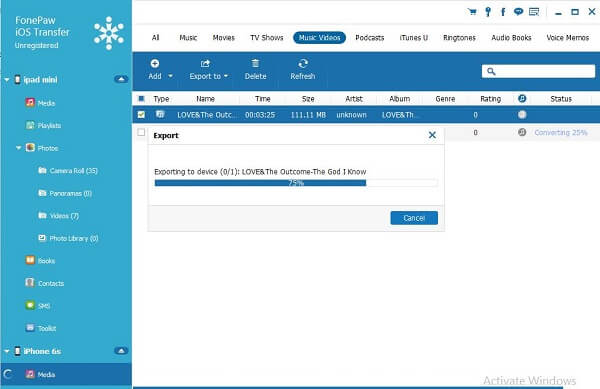Switch to the Podcasts tab

click(370, 37)
